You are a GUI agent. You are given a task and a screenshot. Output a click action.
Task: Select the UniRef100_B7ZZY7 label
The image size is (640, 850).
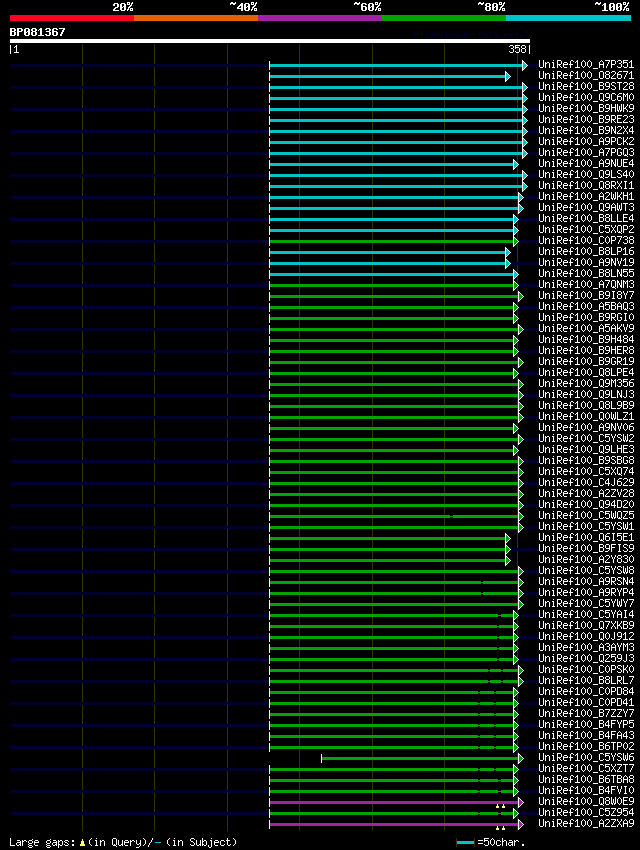[586, 713]
